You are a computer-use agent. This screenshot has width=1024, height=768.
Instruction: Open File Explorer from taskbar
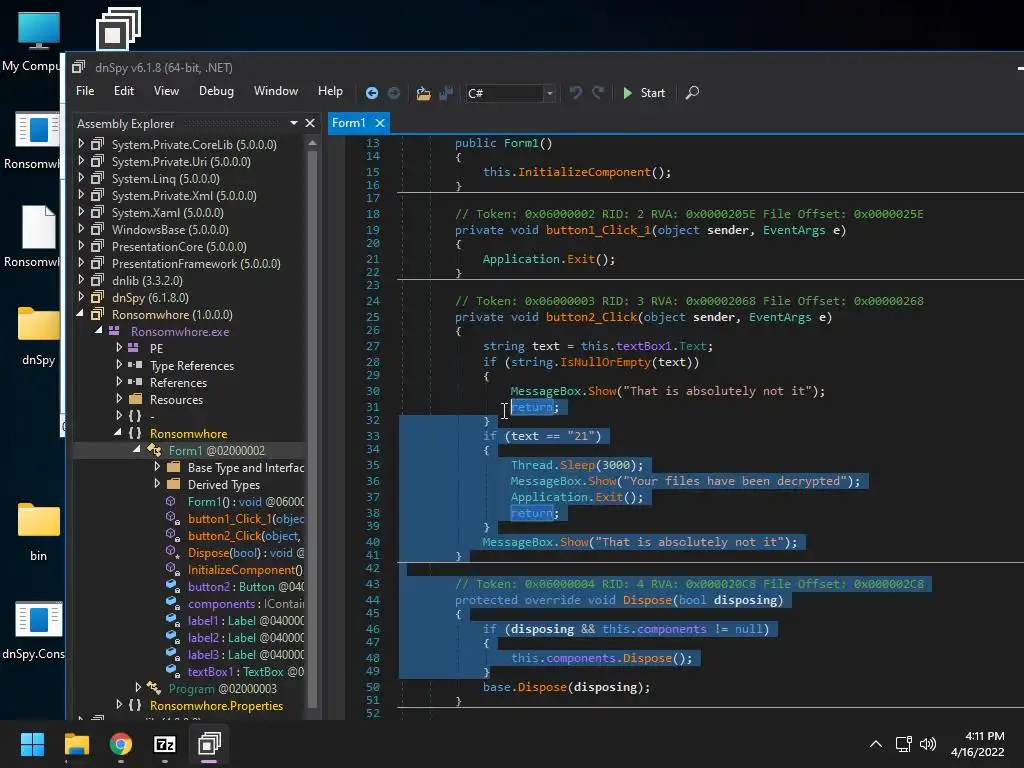[x=76, y=744]
